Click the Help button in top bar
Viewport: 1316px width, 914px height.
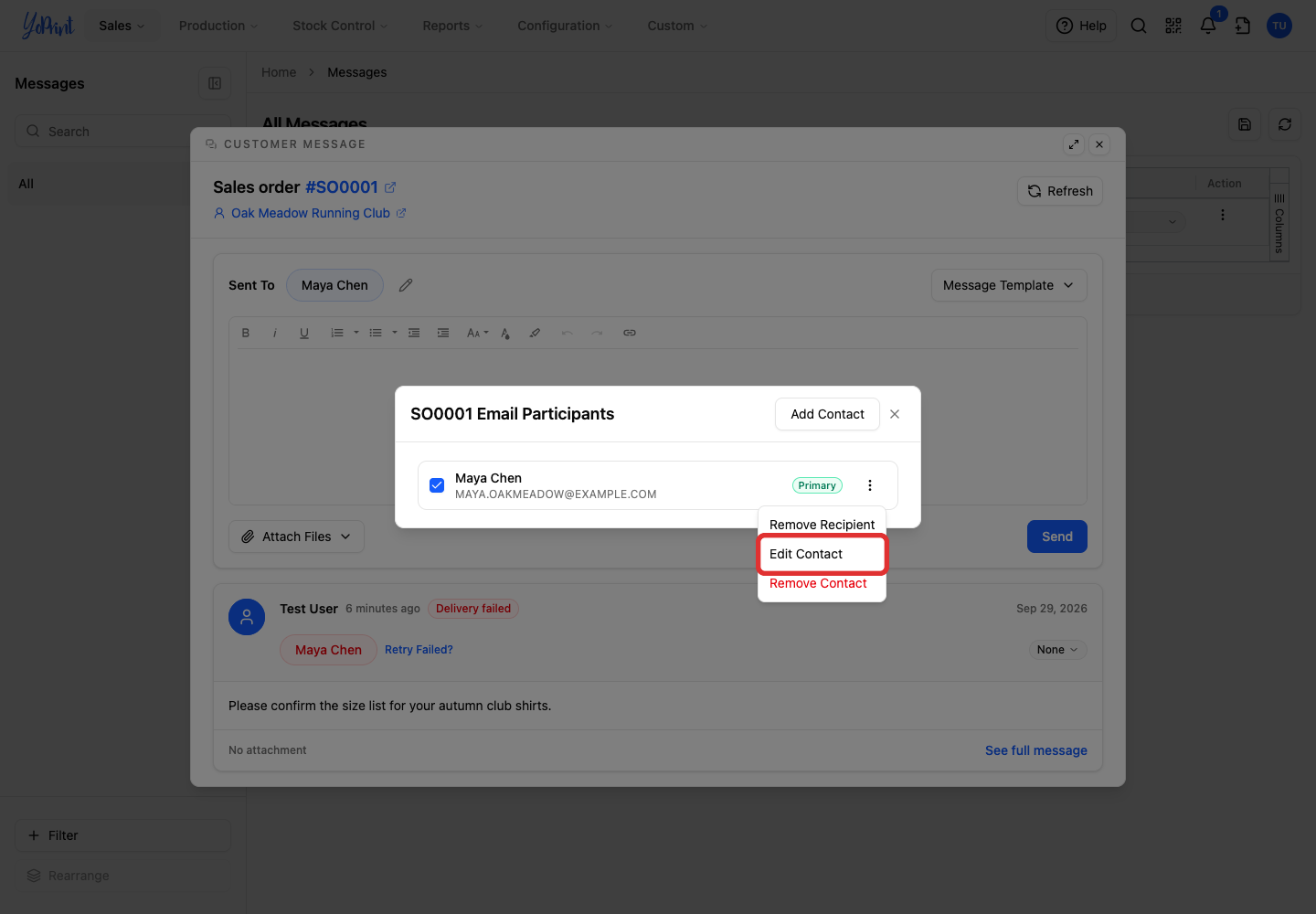point(1081,26)
